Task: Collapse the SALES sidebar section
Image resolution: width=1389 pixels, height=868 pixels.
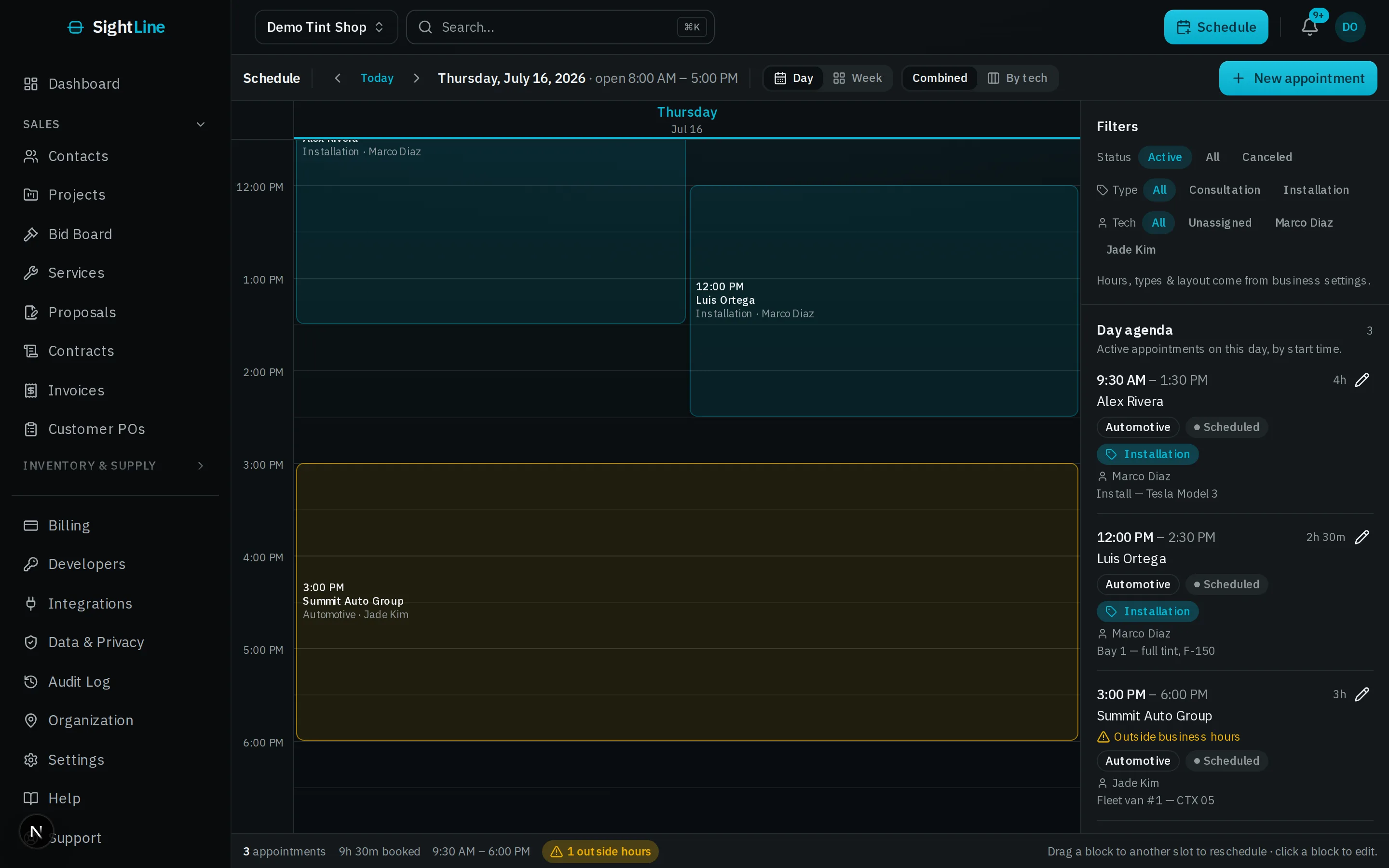Action: click(115, 124)
